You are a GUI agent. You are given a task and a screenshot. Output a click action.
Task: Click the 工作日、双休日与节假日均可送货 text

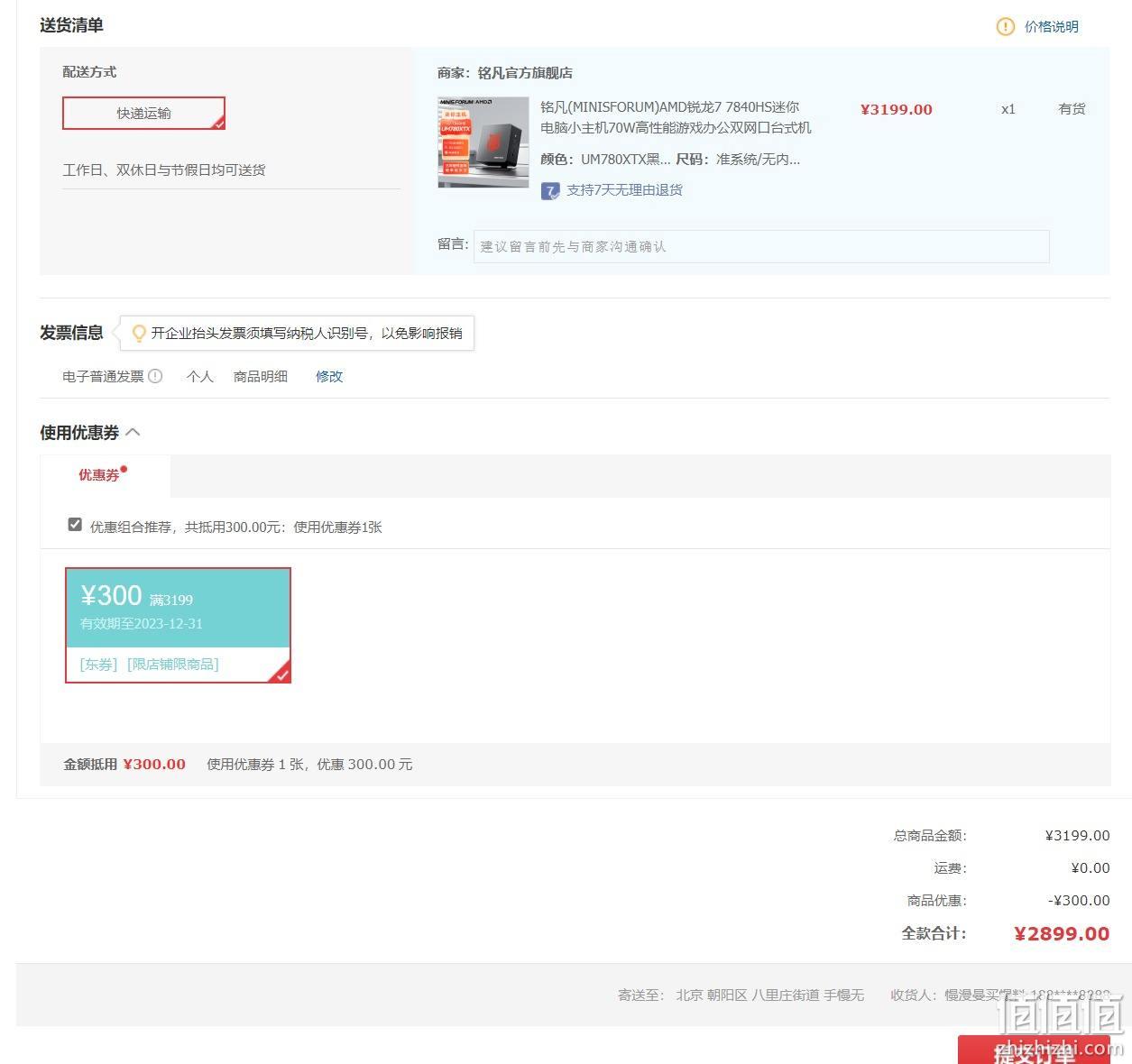tap(164, 170)
